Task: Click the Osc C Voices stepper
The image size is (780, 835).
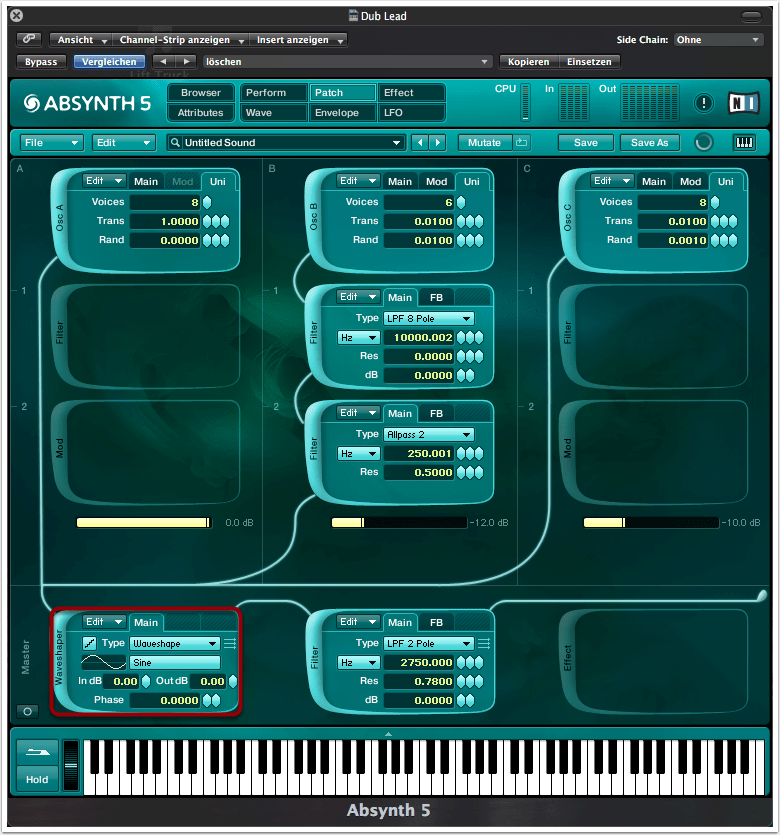Action: click(715, 202)
